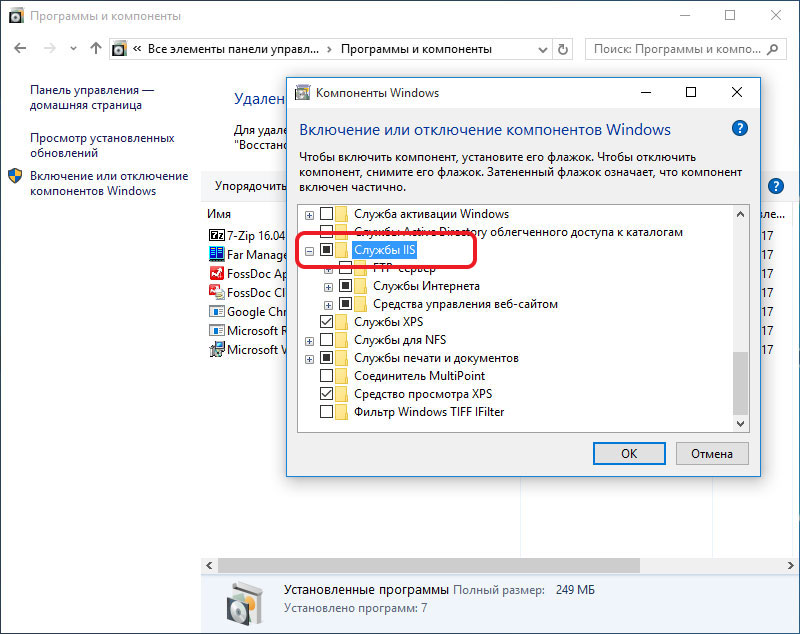Toggle Служба активации Windows checkbox
Image resolution: width=800 pixels, height=634 pixels.
click(327, 214)
